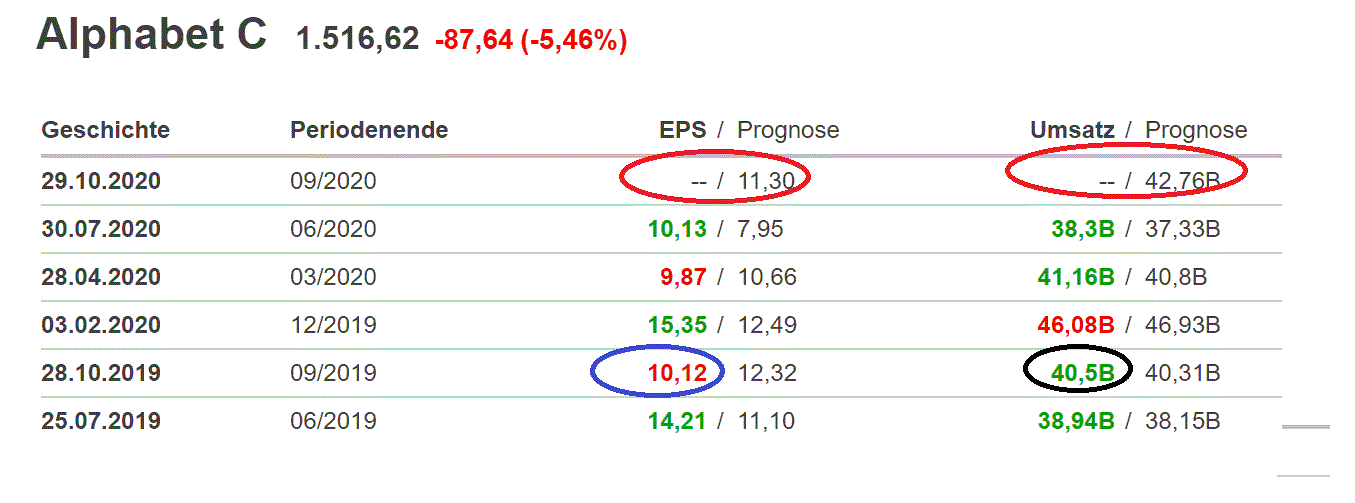Screen dimensions: 1355x503
Task: Open the 29.10.2020 earnings date row
Action: click(100, 182)
